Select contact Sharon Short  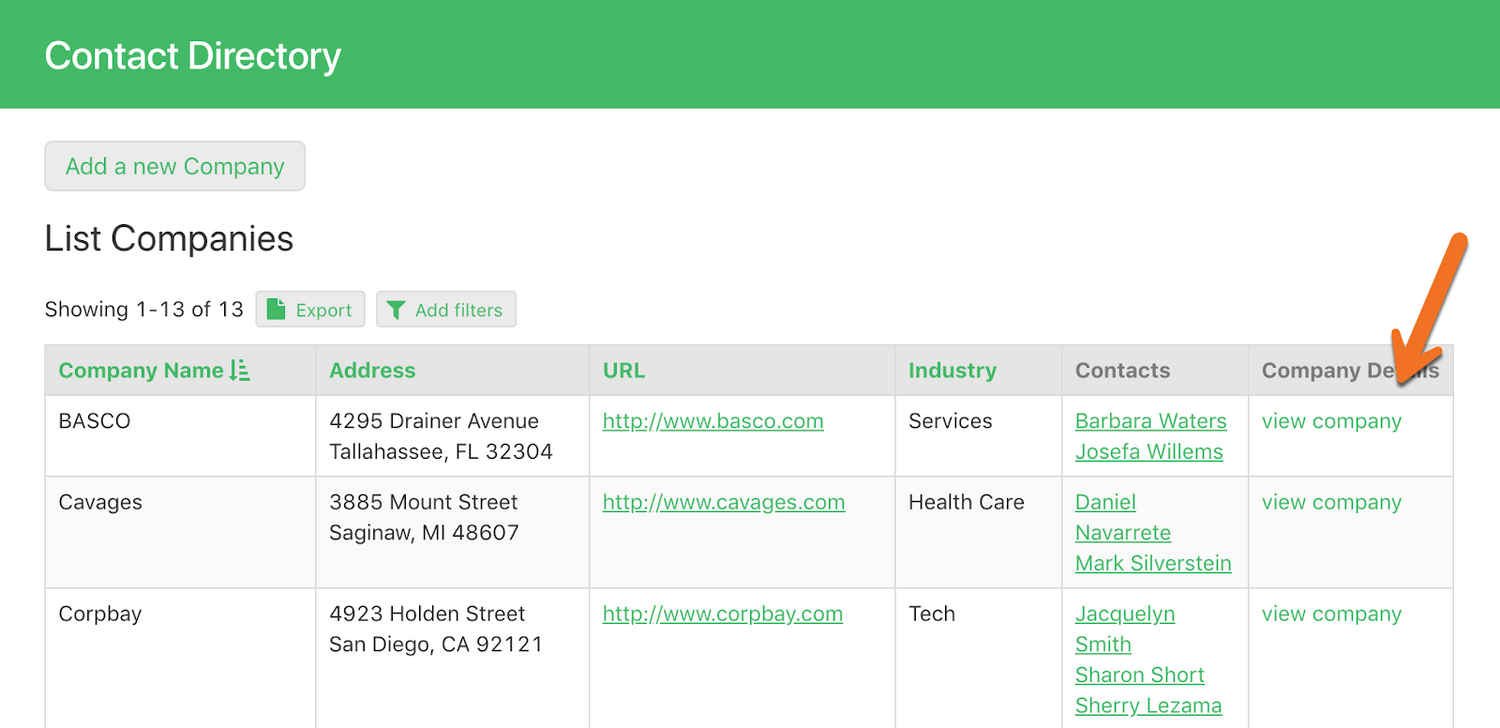coord(1139,675)
